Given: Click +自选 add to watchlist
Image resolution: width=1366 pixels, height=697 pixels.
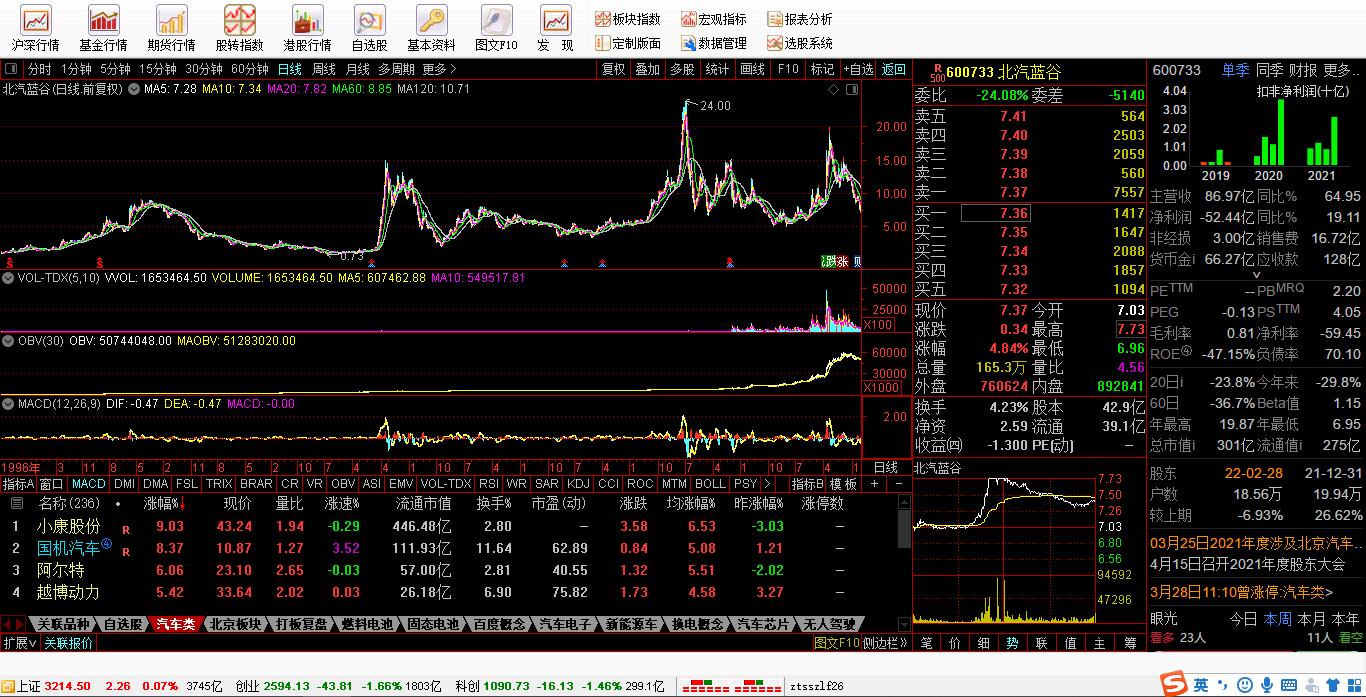Looking at the screenshot, I should [x=857, y=69].
